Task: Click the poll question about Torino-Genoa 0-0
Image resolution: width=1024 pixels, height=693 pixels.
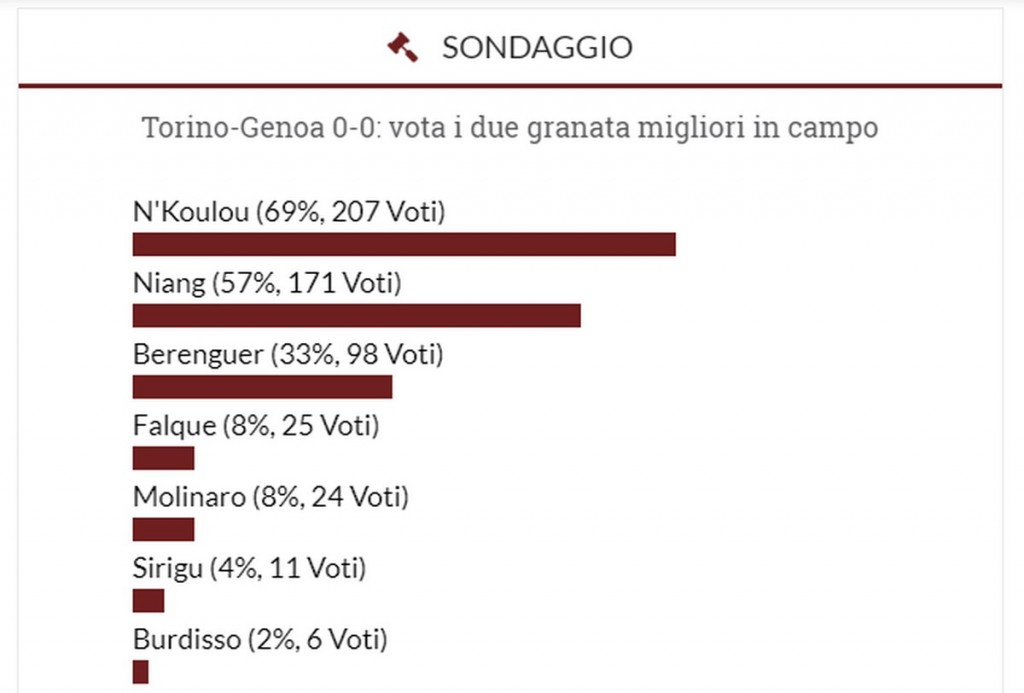Action: [x=510, y=127]
